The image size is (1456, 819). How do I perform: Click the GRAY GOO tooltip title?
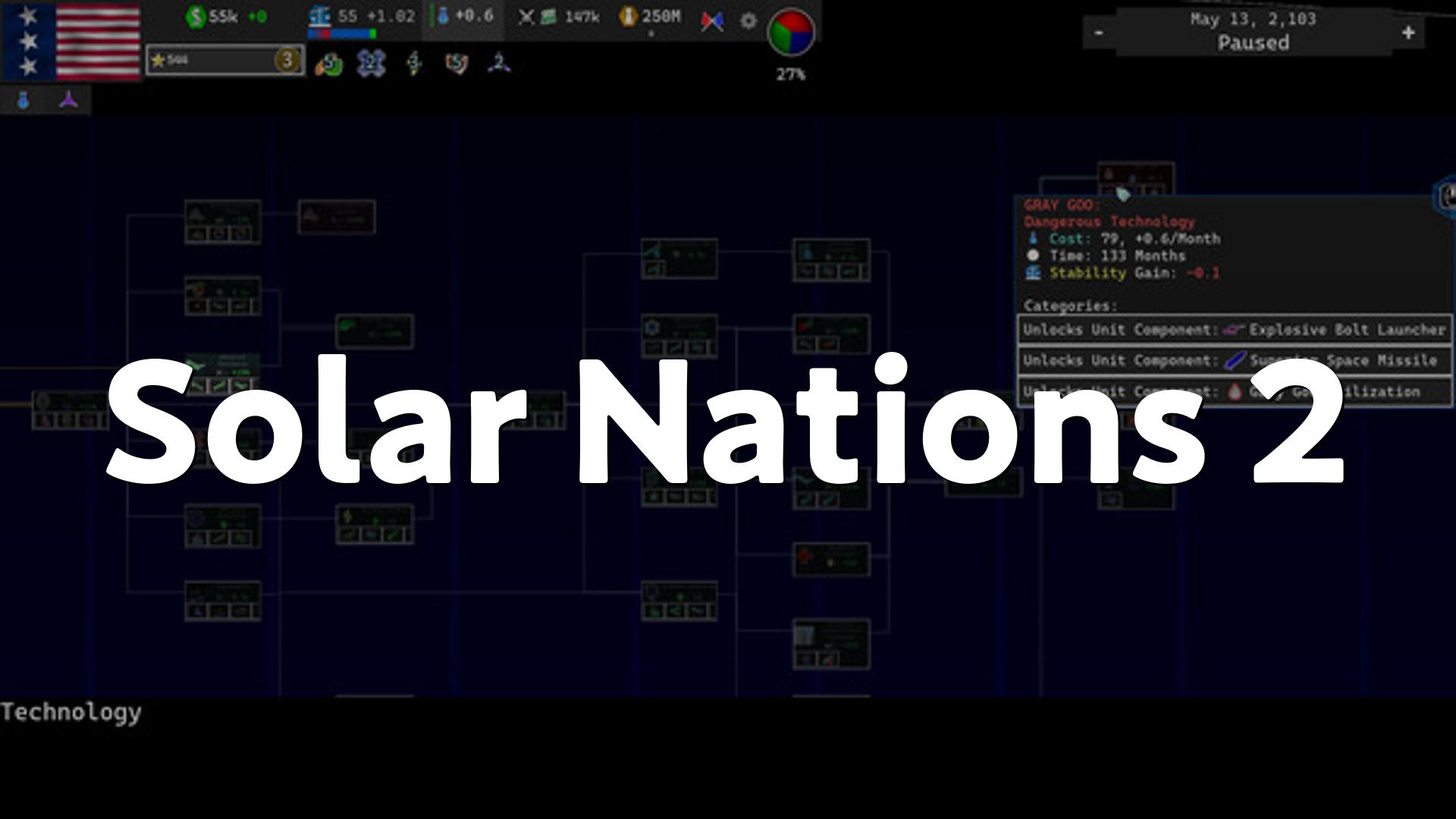tap(1061, 205)
